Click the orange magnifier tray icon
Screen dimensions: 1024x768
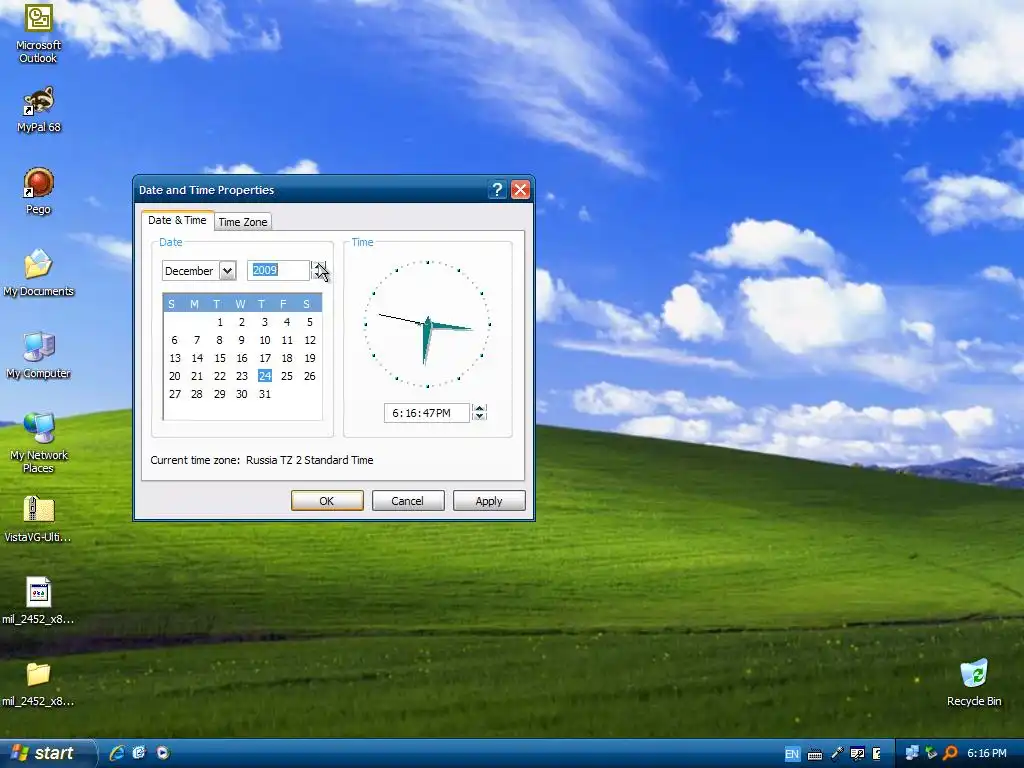pos(950,753)
